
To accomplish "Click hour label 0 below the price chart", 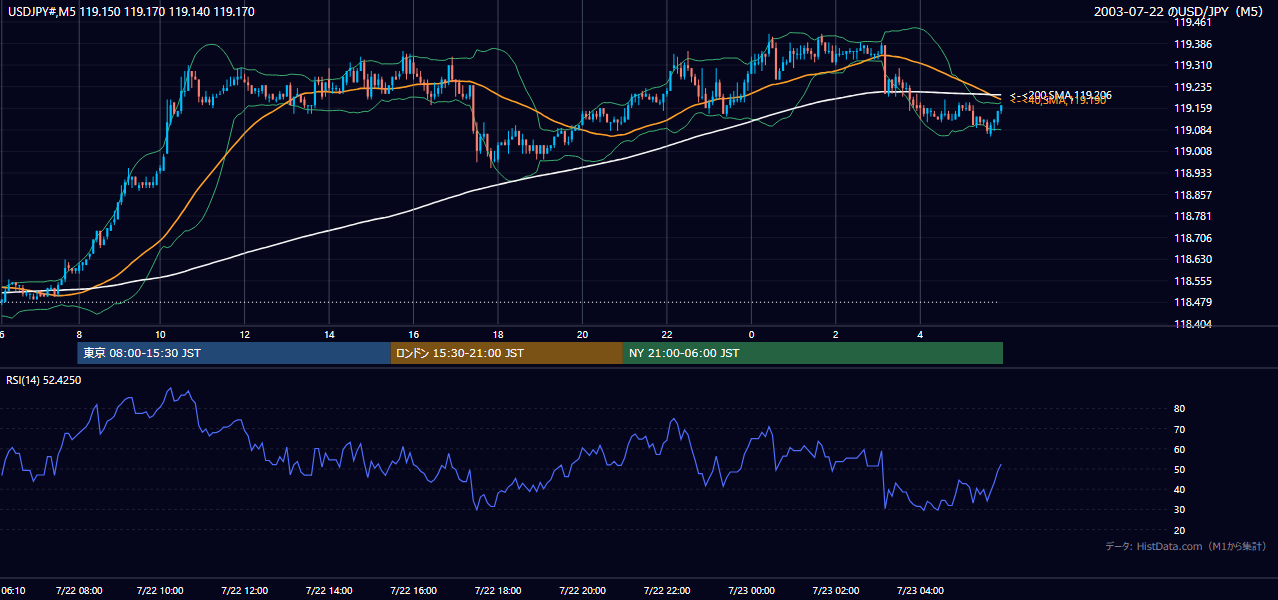I will pyautogui.click(x=750, y=334).
